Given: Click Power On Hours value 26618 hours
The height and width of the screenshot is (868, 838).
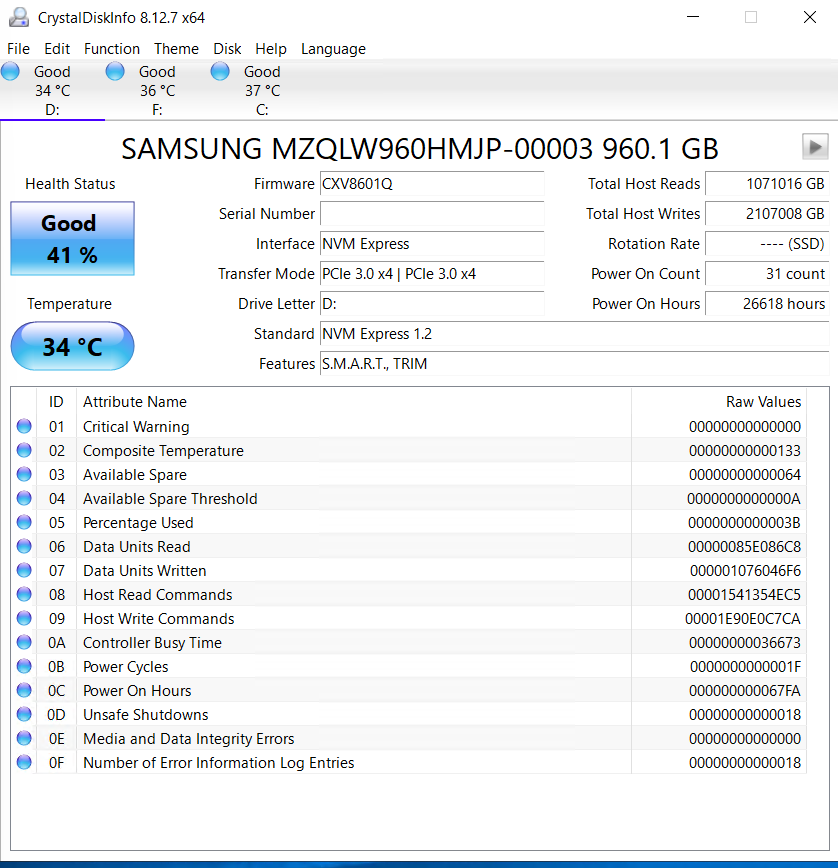Looking at the screenshot, I should tap(767, 303).
